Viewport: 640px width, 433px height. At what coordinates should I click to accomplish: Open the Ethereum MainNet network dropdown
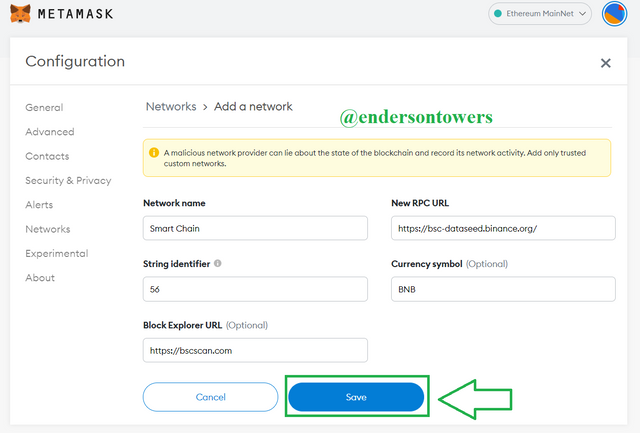(541, 14)
